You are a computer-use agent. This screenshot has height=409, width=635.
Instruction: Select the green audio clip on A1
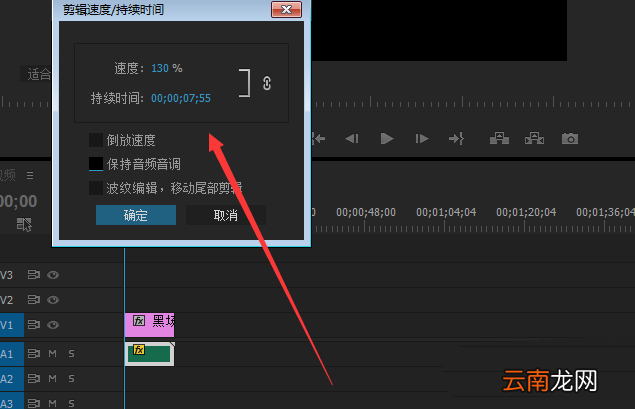tap(149, 354)
